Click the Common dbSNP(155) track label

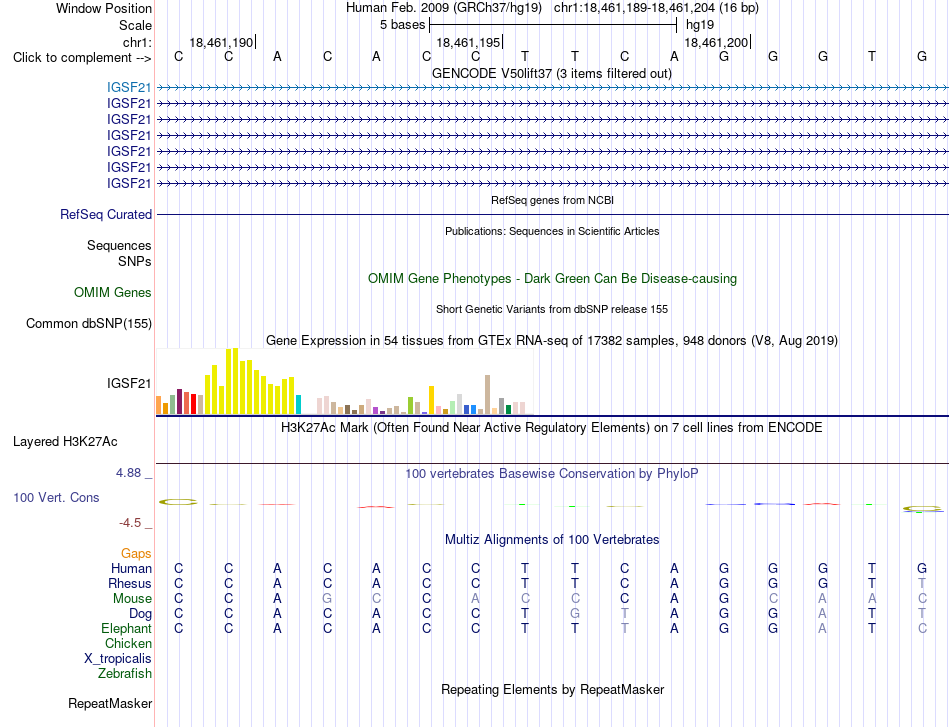coord(89,324)
